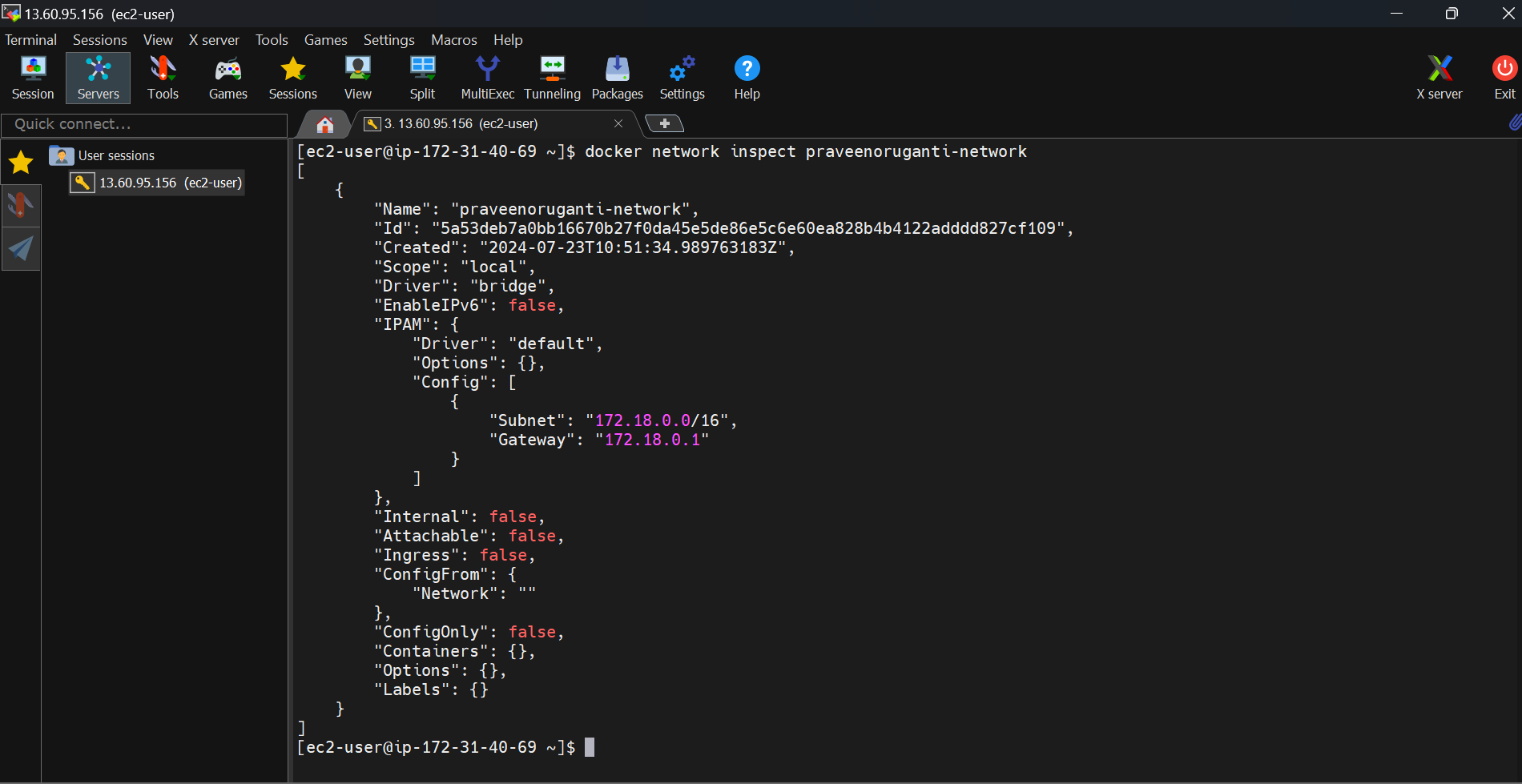Click the terminal cursor at the prompt
Screen dimensions: 1522x784
pos(590,747)
